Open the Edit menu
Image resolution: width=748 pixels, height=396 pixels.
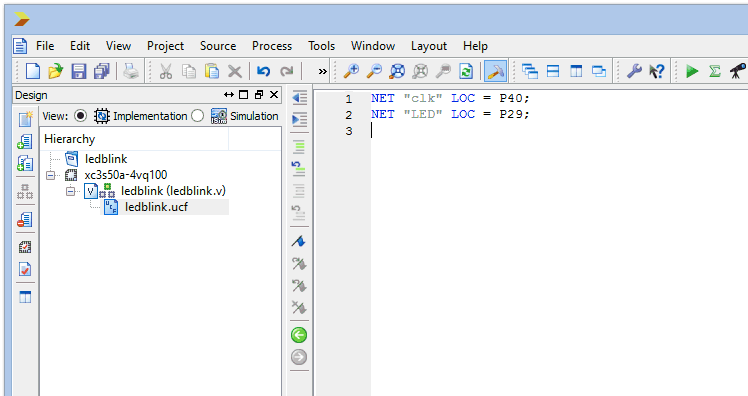80,46
